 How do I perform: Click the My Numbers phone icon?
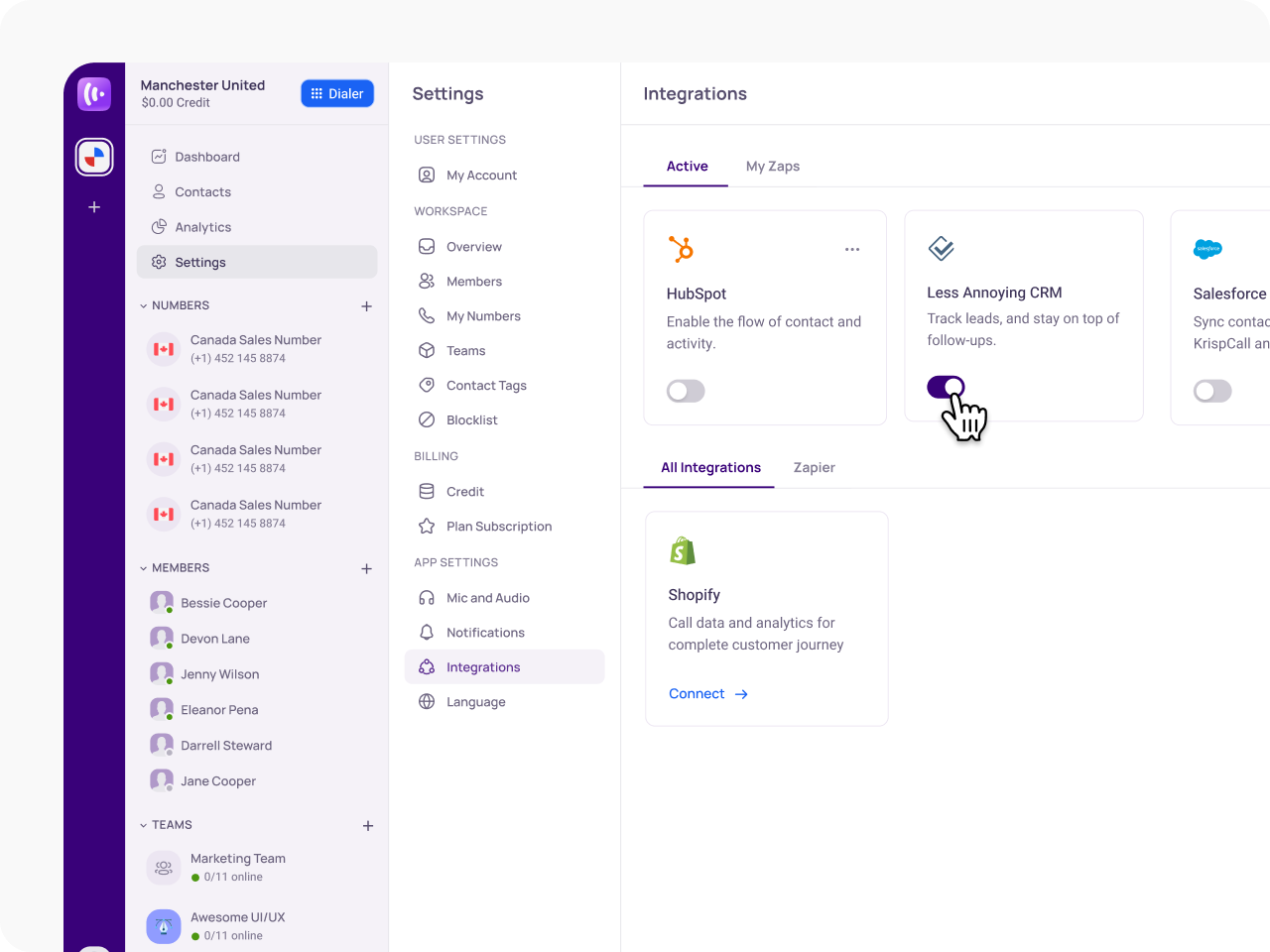(427, 316)
